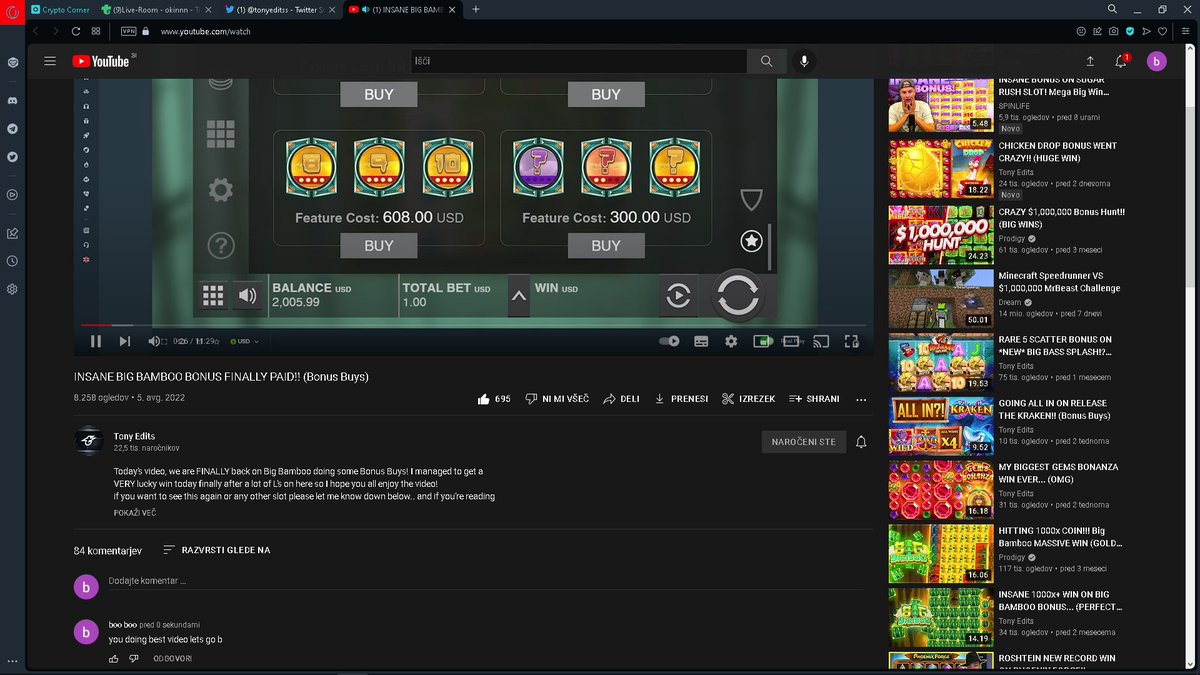
Task: Open player settings gear
Action: point(731,341)
